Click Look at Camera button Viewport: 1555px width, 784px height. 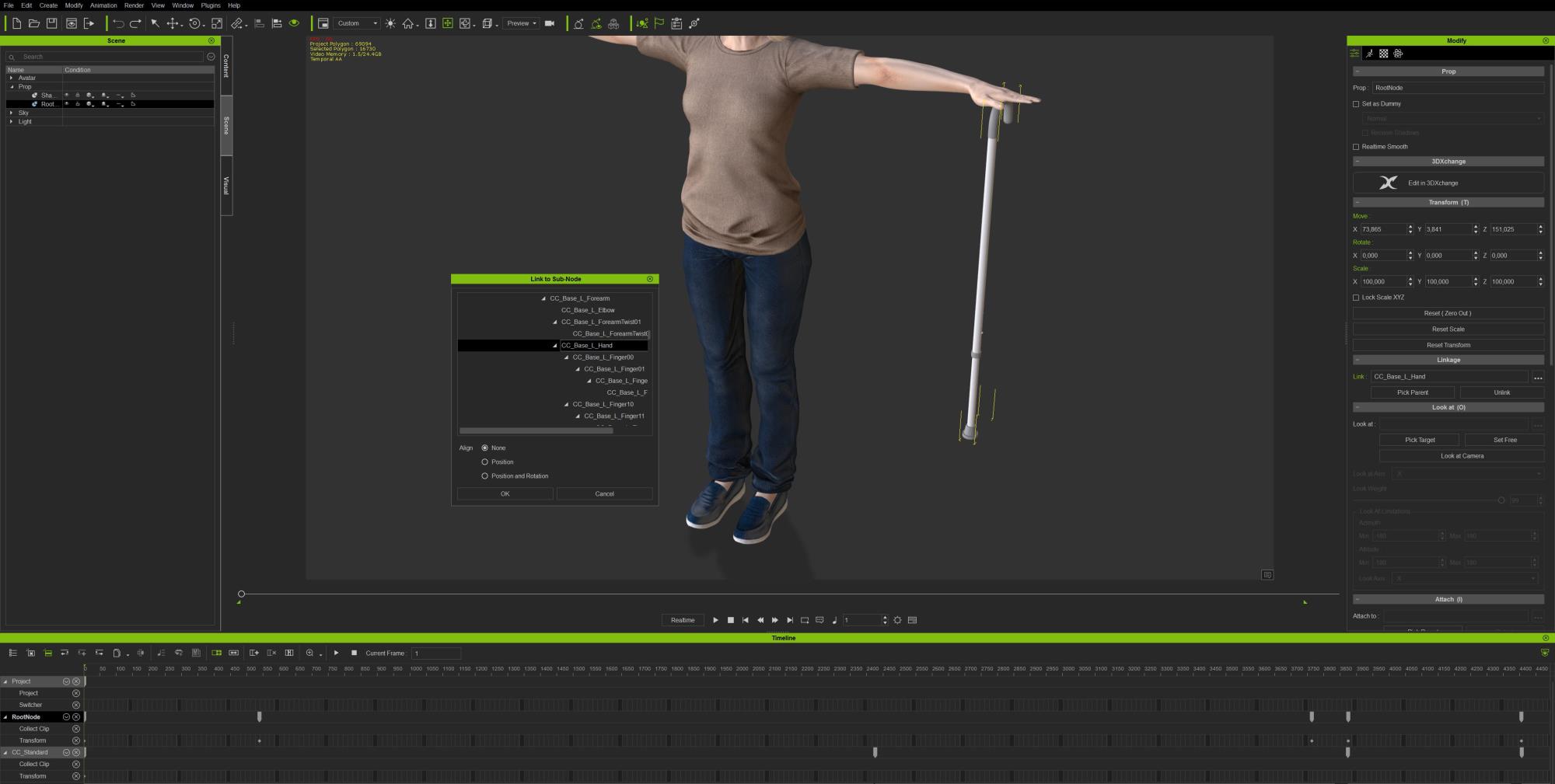coord(1462,456)
